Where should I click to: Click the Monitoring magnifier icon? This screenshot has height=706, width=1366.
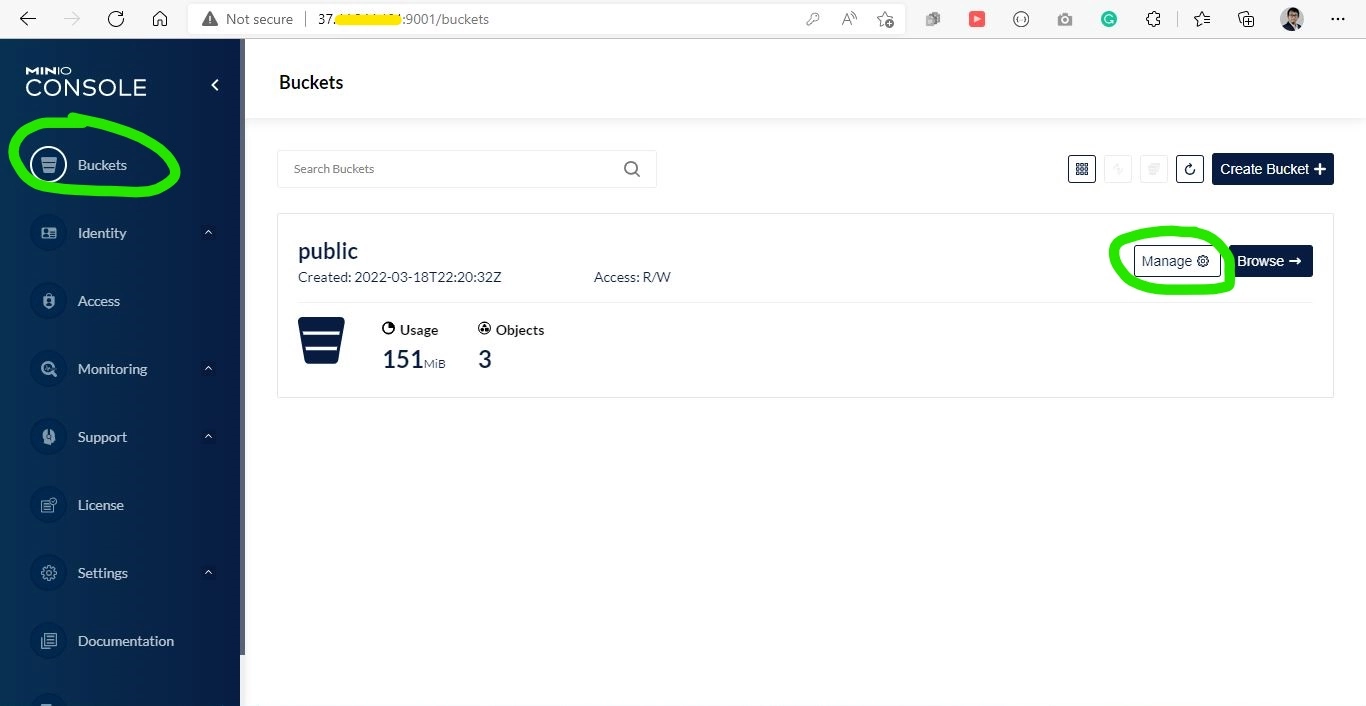[48, 369]
